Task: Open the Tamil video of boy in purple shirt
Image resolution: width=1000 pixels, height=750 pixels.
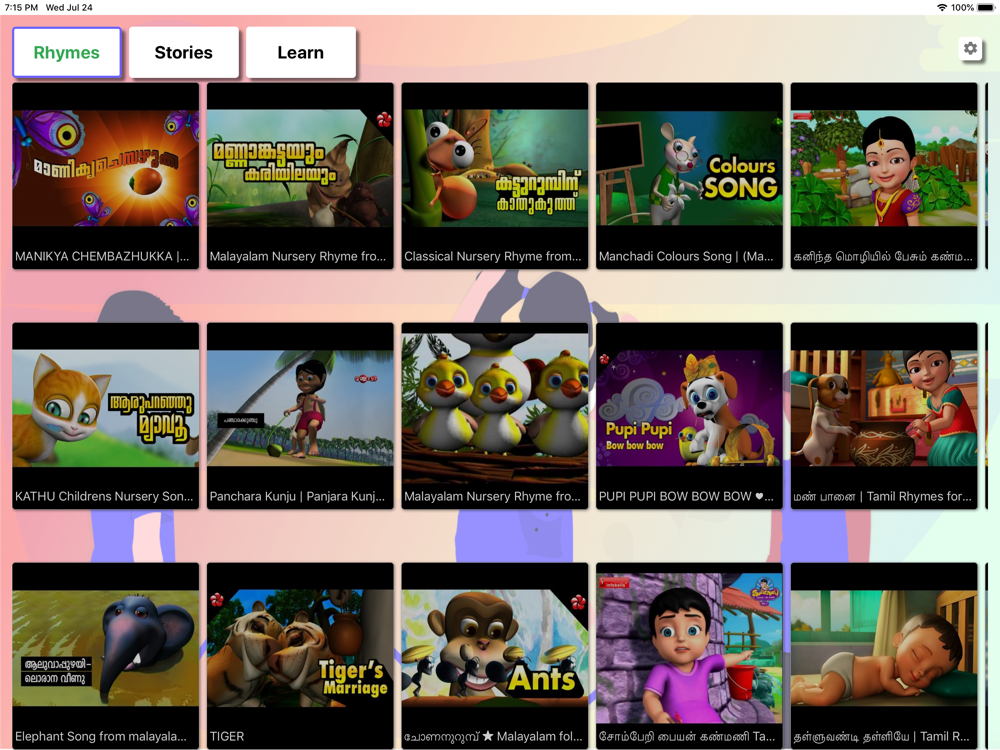Action: pyautogui.click(x=689, y=656)
